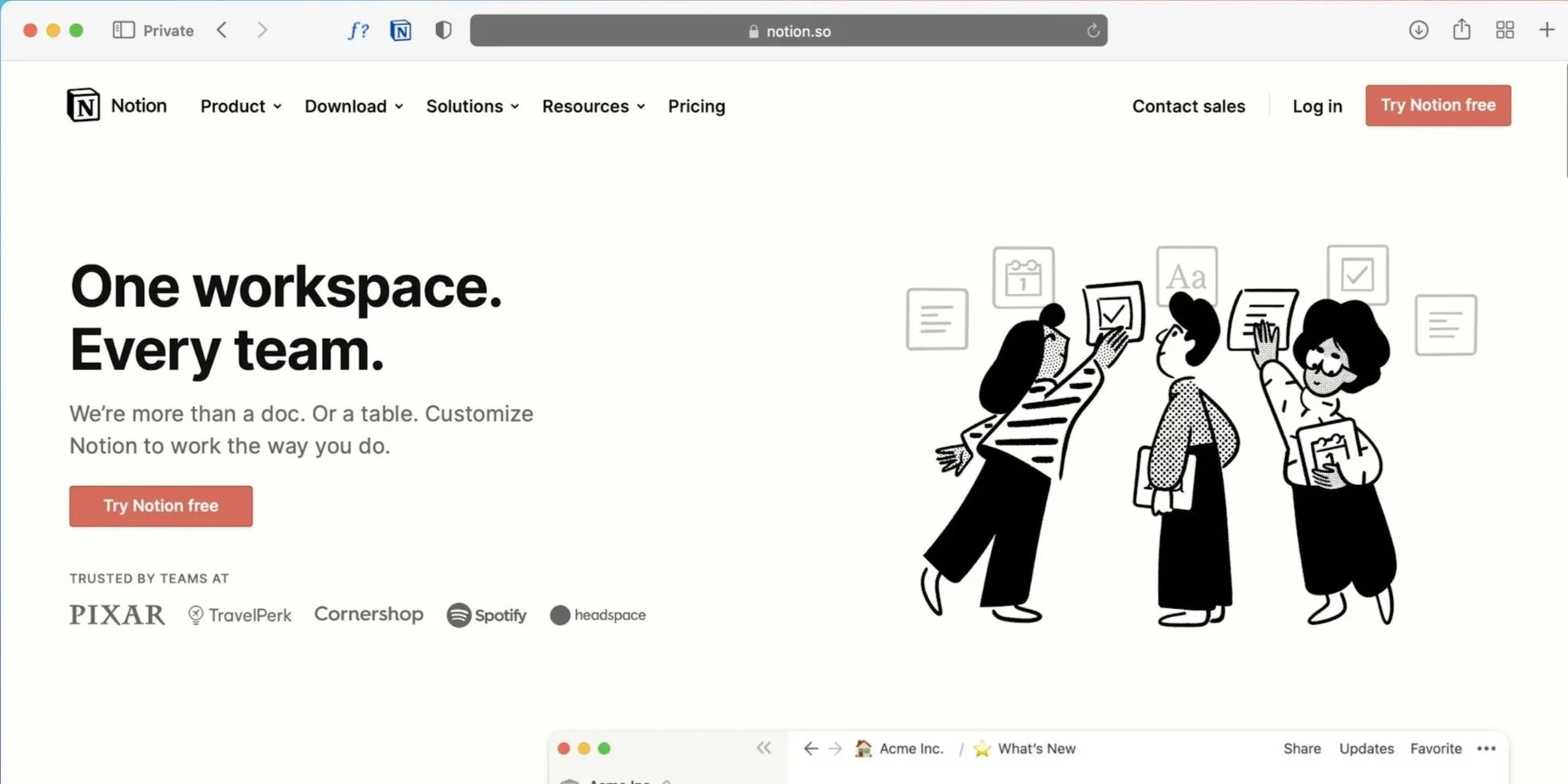This screenshot has height=784, width=1568.
Task: Click the hero illustration of three people
Action: coord(1191,436)
